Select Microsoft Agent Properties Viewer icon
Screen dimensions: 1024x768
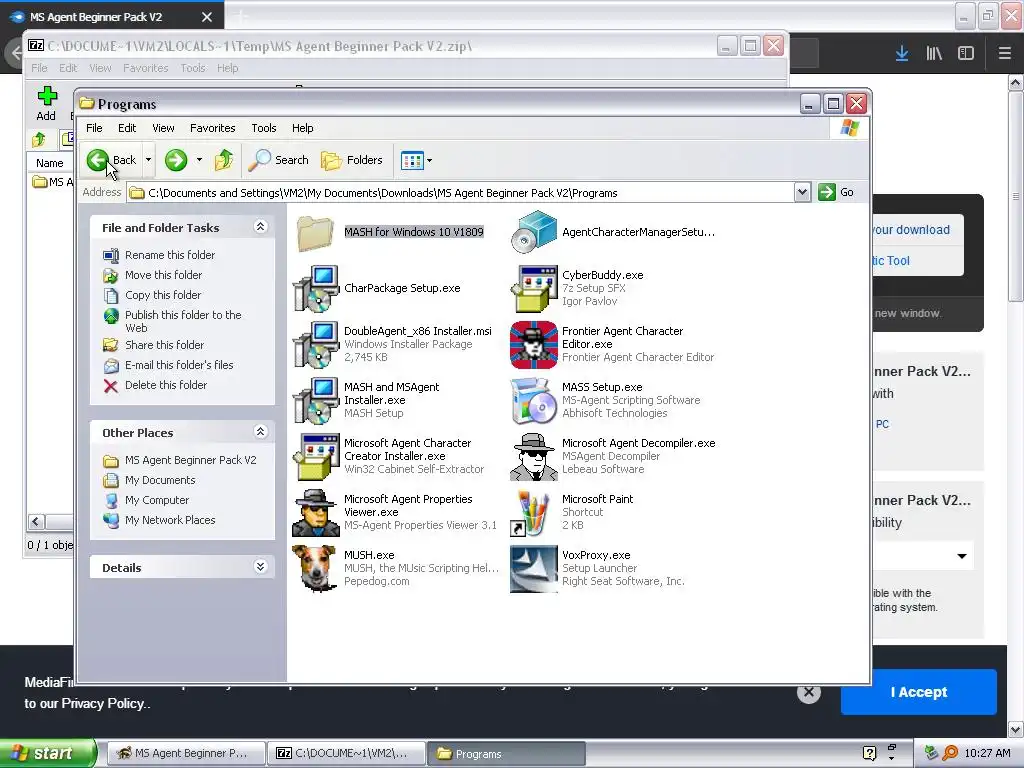click(315, 513)
